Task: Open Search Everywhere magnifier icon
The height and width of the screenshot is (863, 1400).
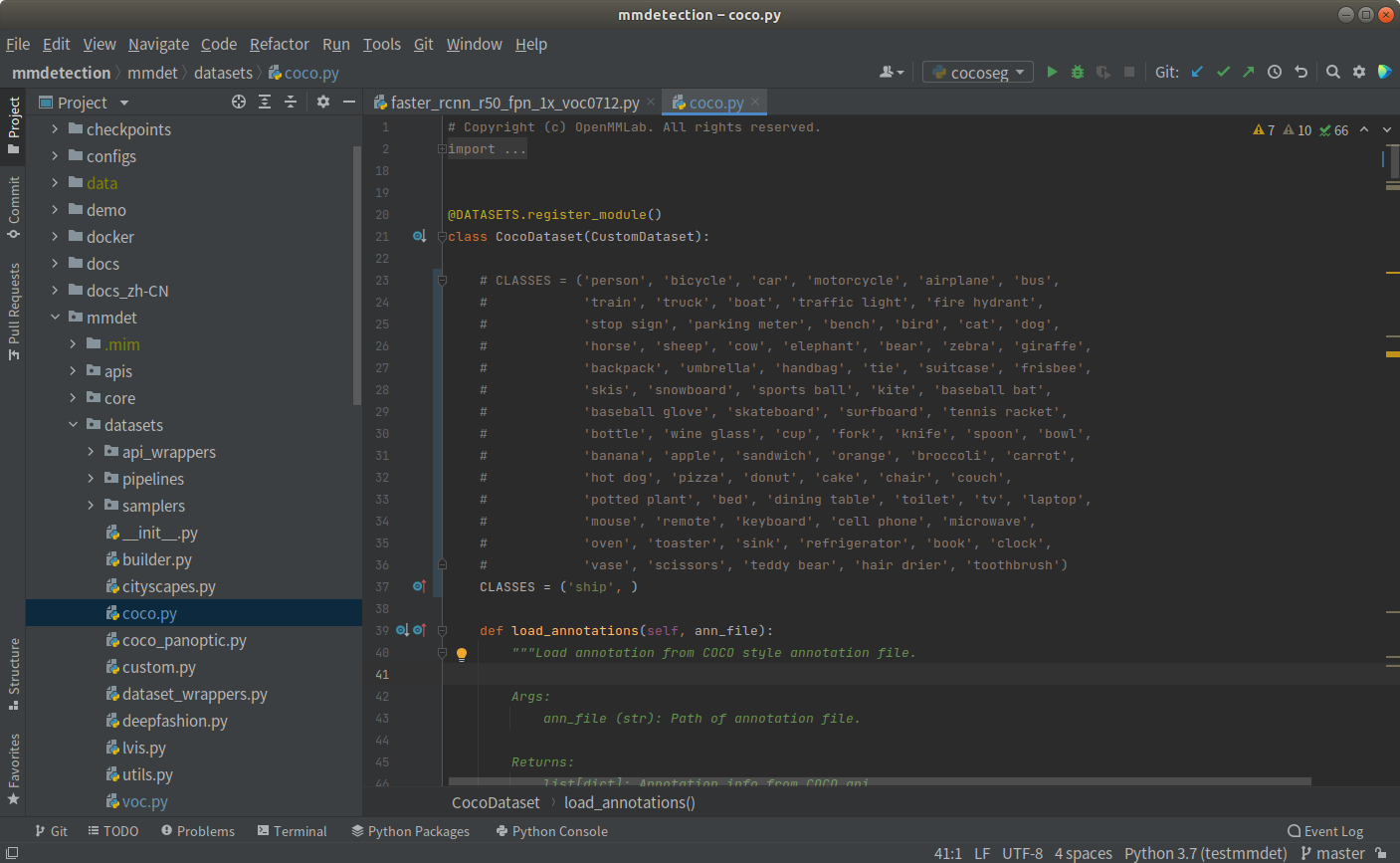Action: click(x=1333, y=72)
